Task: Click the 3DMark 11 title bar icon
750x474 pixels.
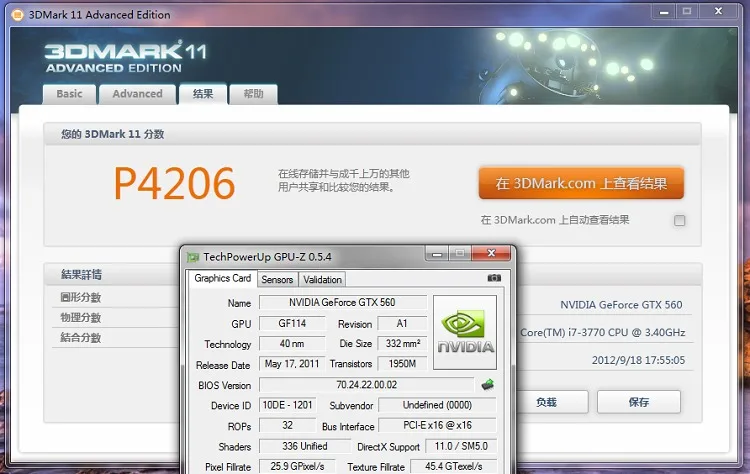Action: (17, 15)
